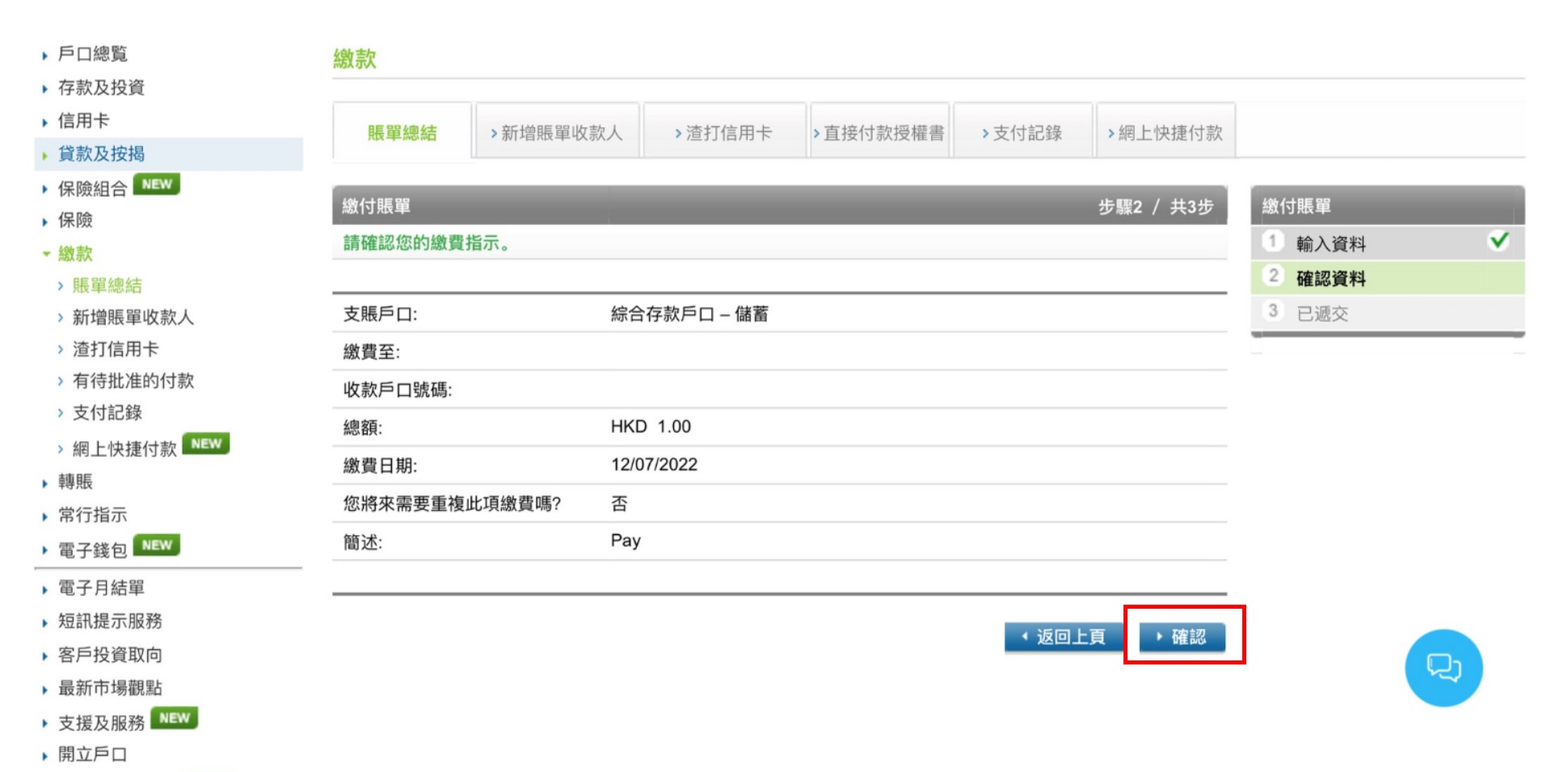Select 有待批准的付款 in the sidebar

[x=134, y=381]
